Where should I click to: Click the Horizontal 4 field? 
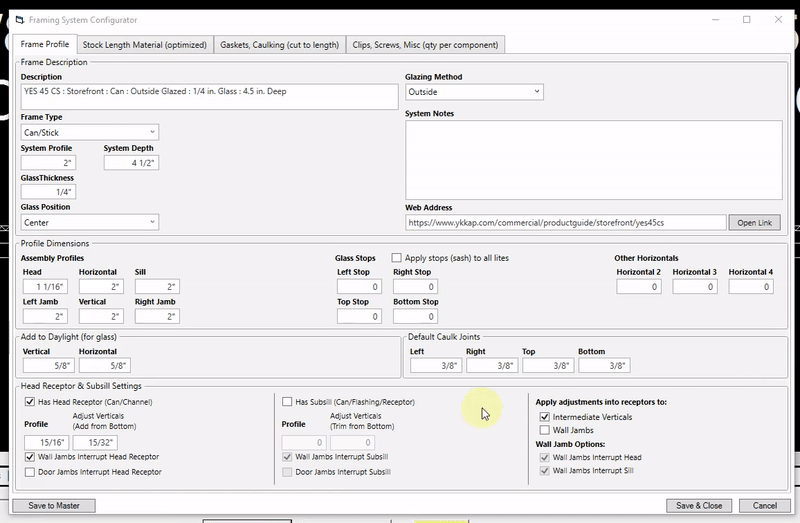point(751,287)
